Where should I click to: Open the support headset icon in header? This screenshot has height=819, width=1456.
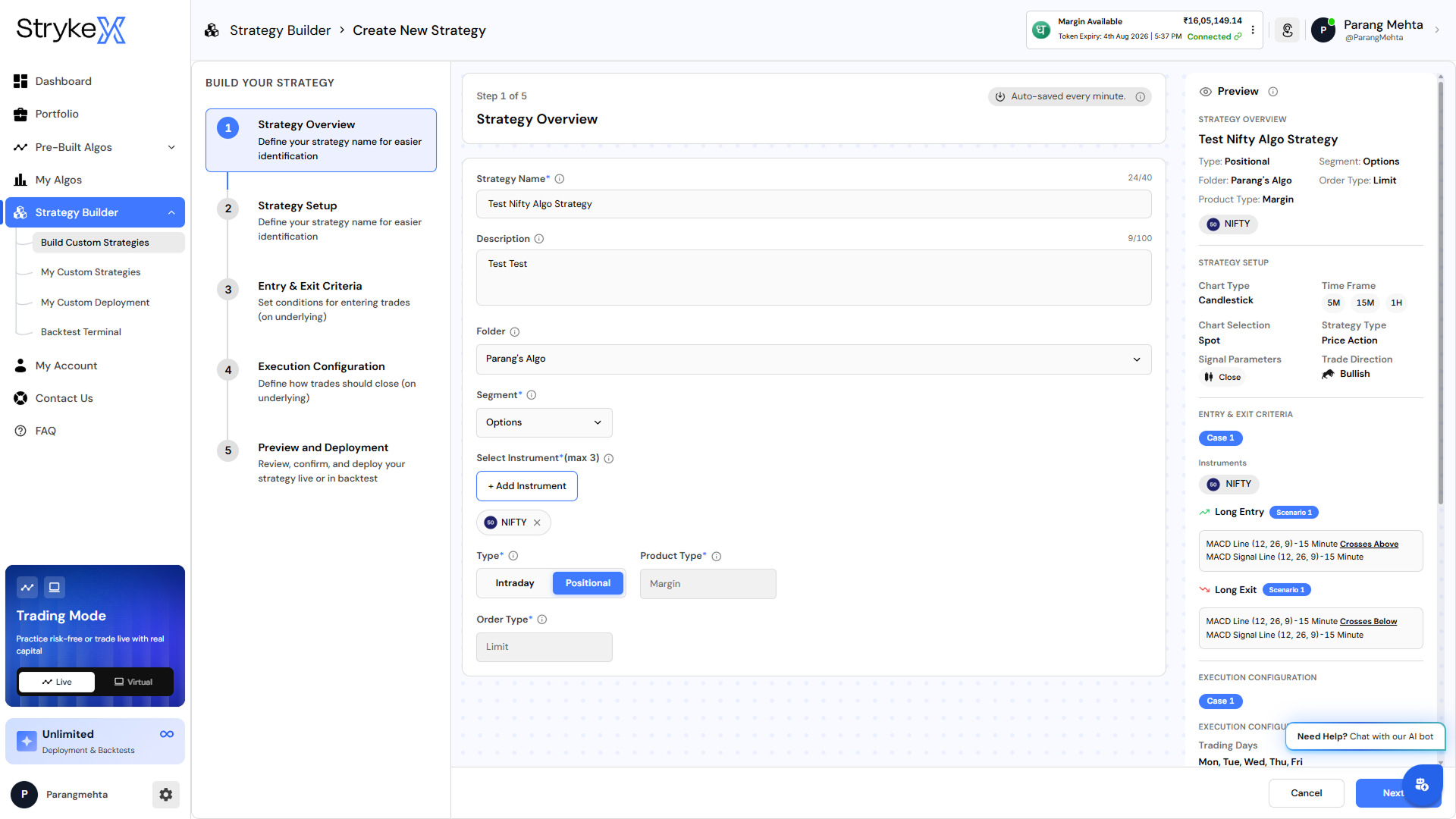[1287, 30]
